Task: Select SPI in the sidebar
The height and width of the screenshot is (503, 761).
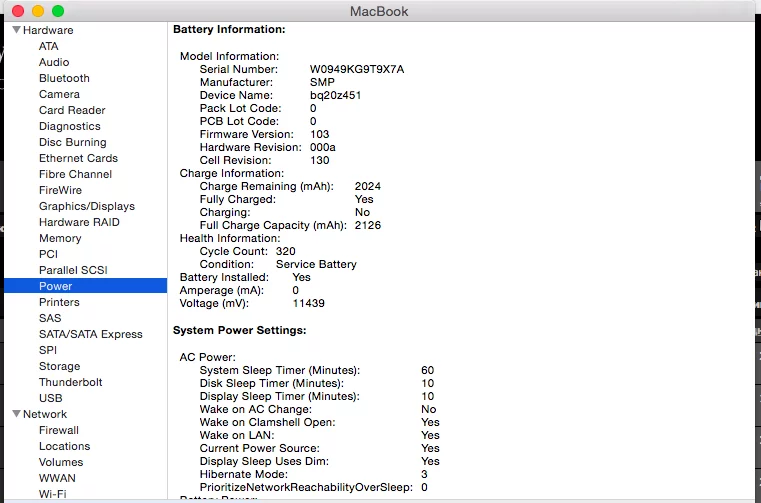Action: tap(48, 351)
